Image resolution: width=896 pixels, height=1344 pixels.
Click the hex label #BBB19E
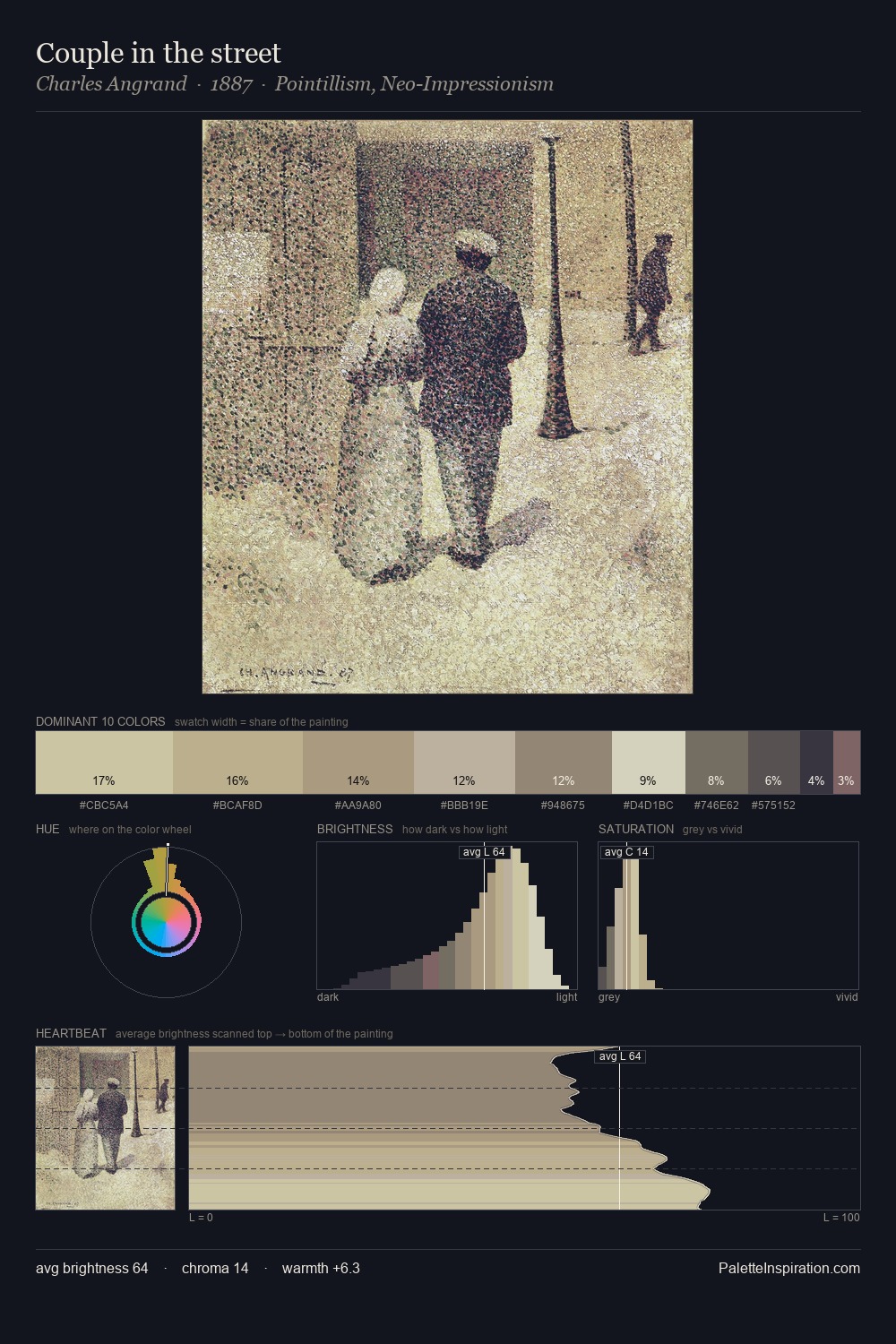click(464, 806)
